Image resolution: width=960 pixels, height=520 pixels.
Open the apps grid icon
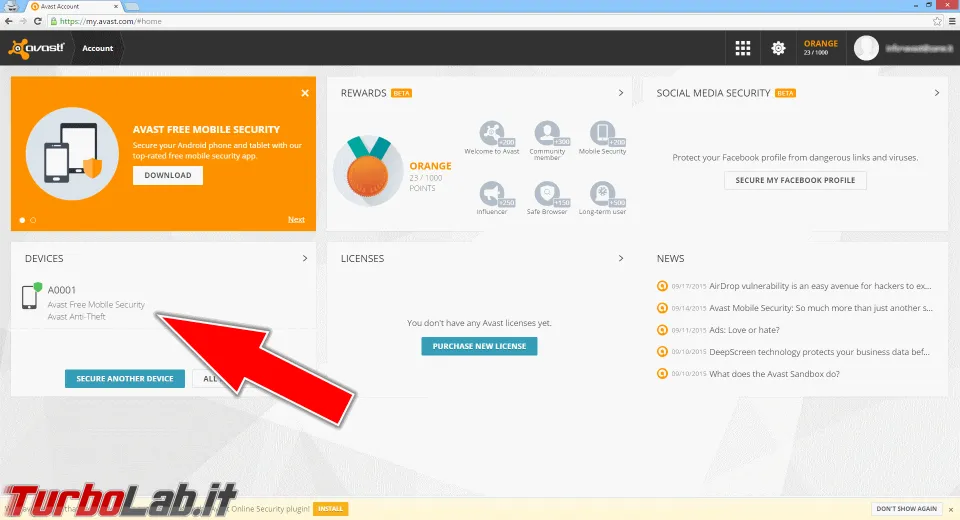[x=743, y=48]
